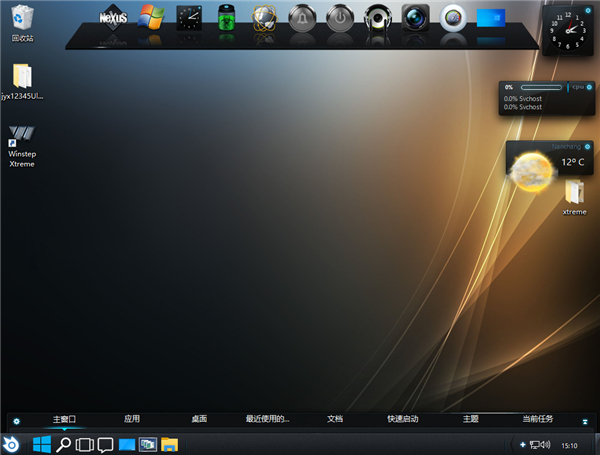Select the 快速启动 tab
This screenshot has height=455, width=600.
click(402, 419)
